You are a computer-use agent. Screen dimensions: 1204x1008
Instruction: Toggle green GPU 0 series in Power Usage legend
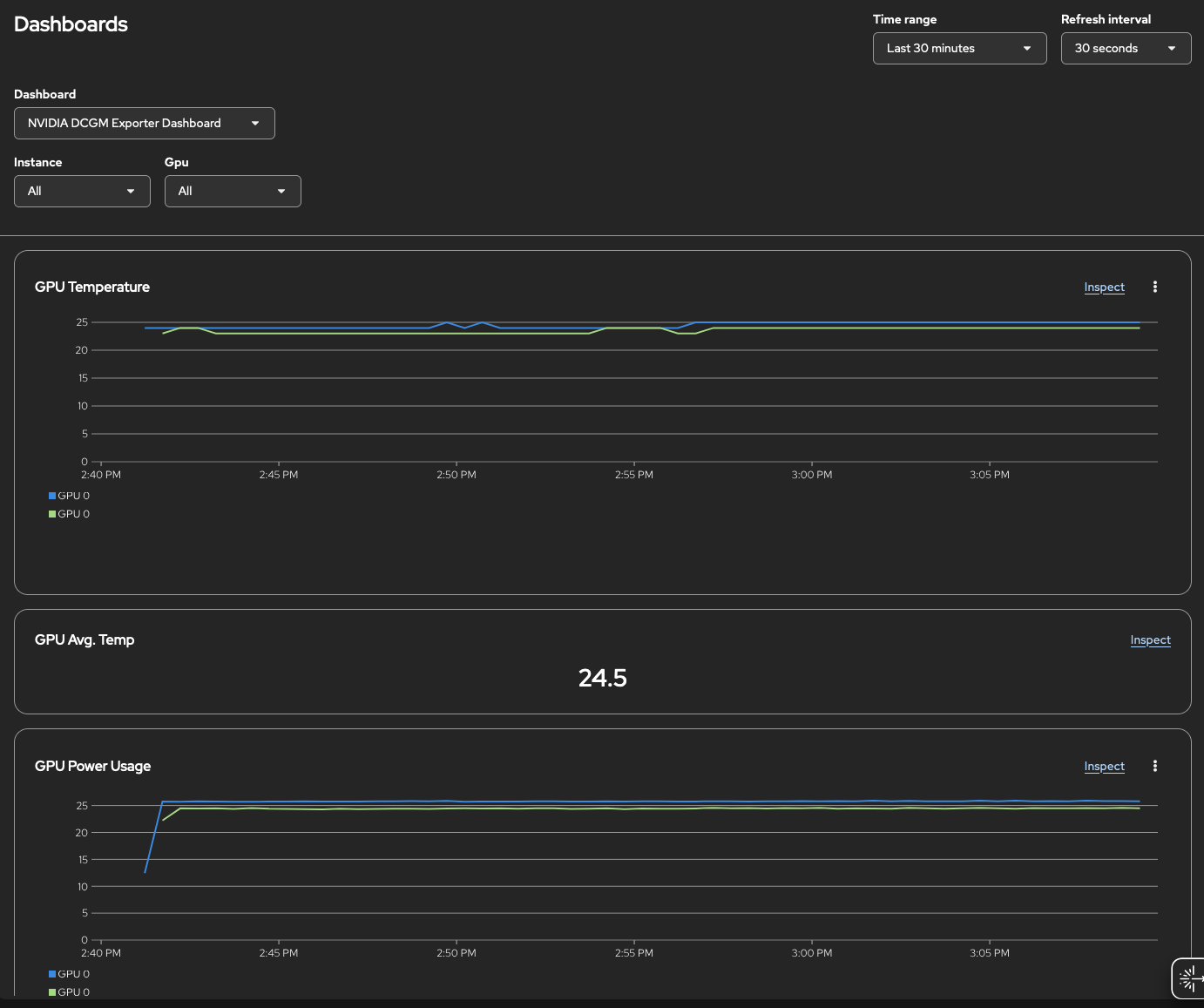[69, 992]
